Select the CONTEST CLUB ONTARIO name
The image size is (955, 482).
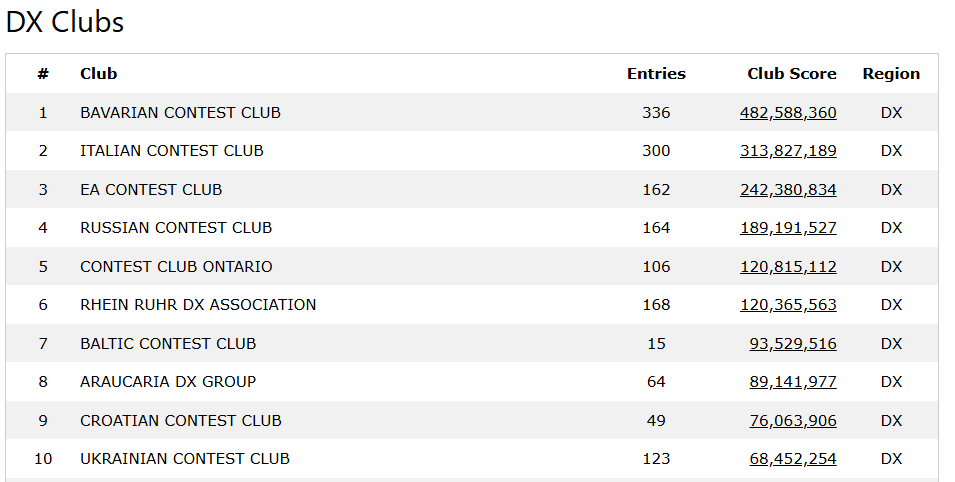176,267
